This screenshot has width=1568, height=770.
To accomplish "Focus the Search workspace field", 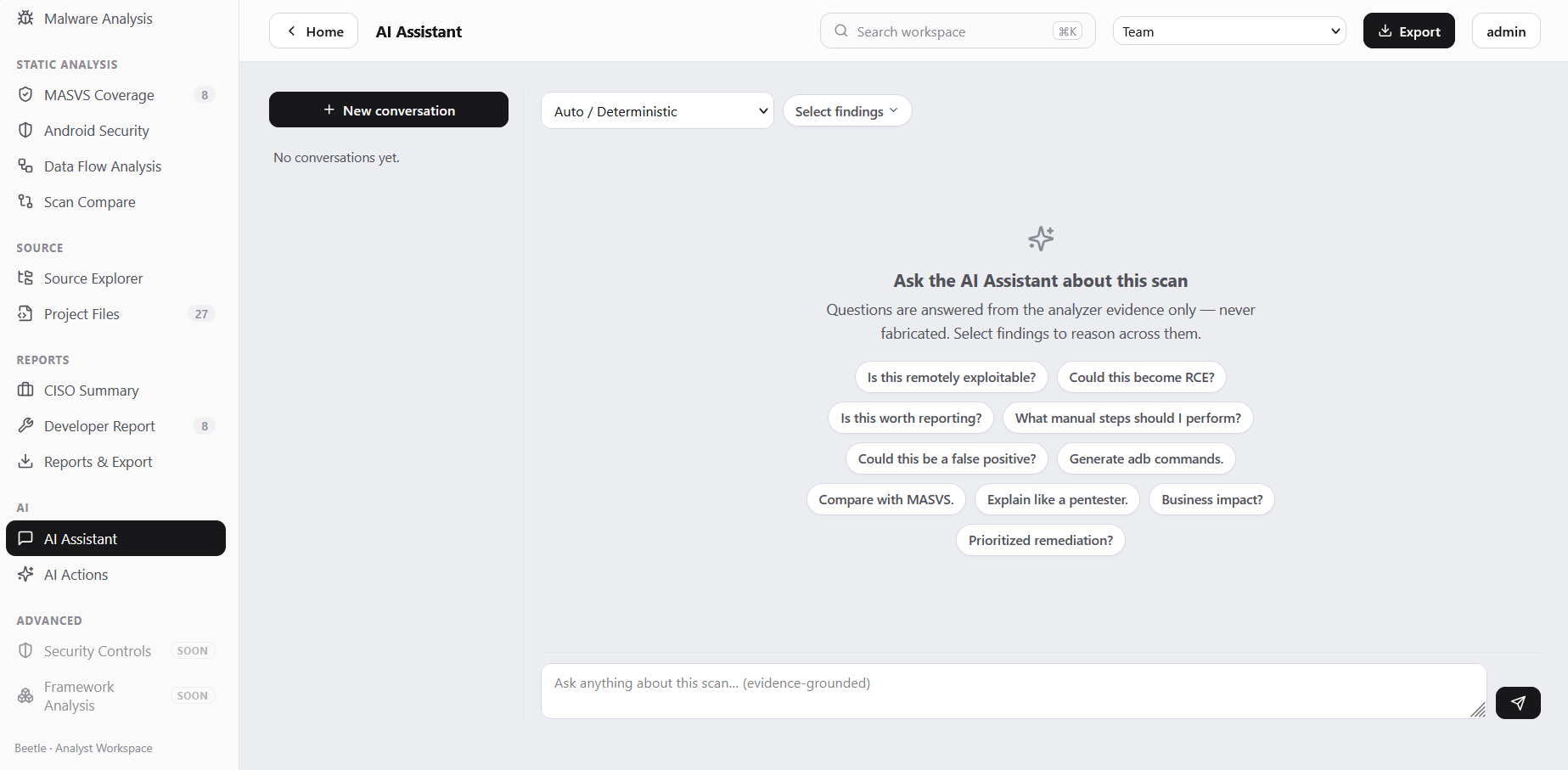I will pos(958,31).
